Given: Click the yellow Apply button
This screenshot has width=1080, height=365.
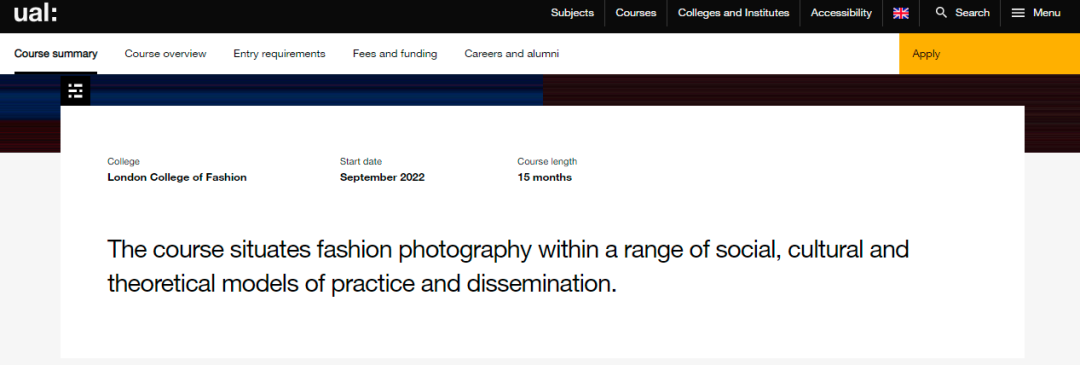Looking at the screenshot, I should point(989,54).
